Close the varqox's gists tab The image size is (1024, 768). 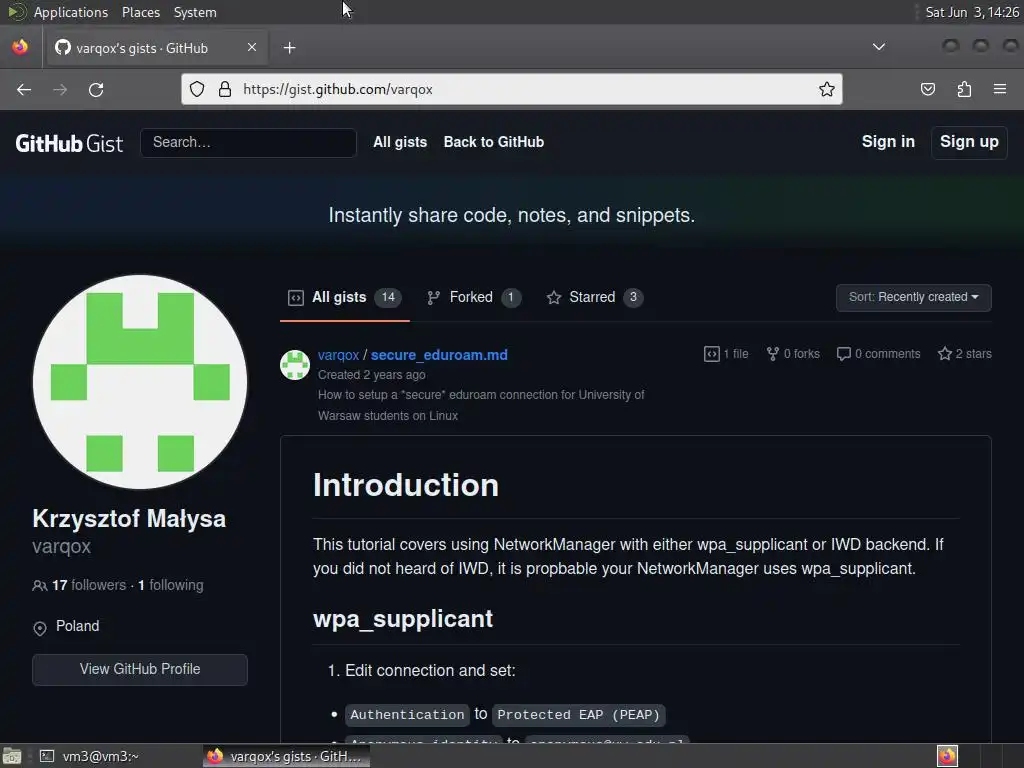(x=252, y=47)
